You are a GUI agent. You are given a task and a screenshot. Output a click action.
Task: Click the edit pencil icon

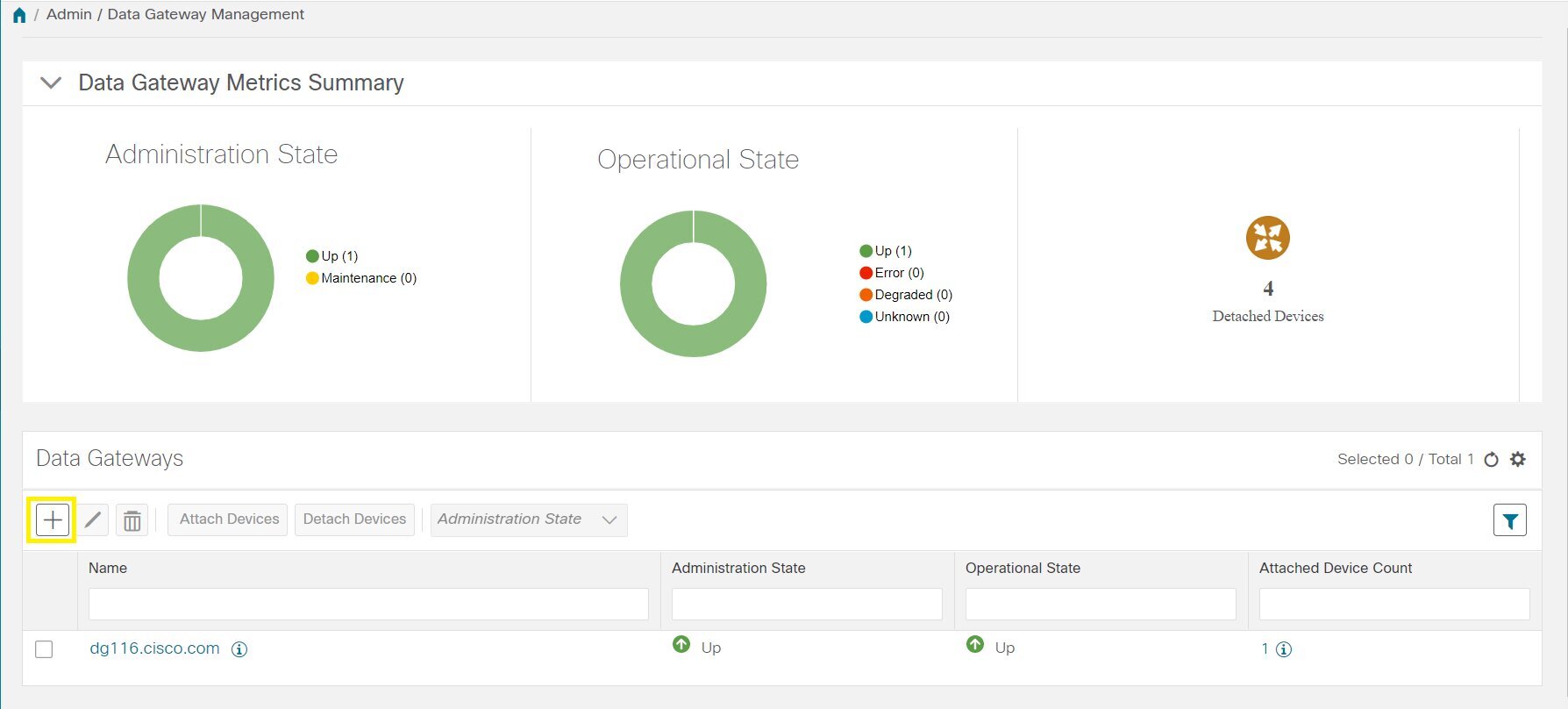pos(93,520)
